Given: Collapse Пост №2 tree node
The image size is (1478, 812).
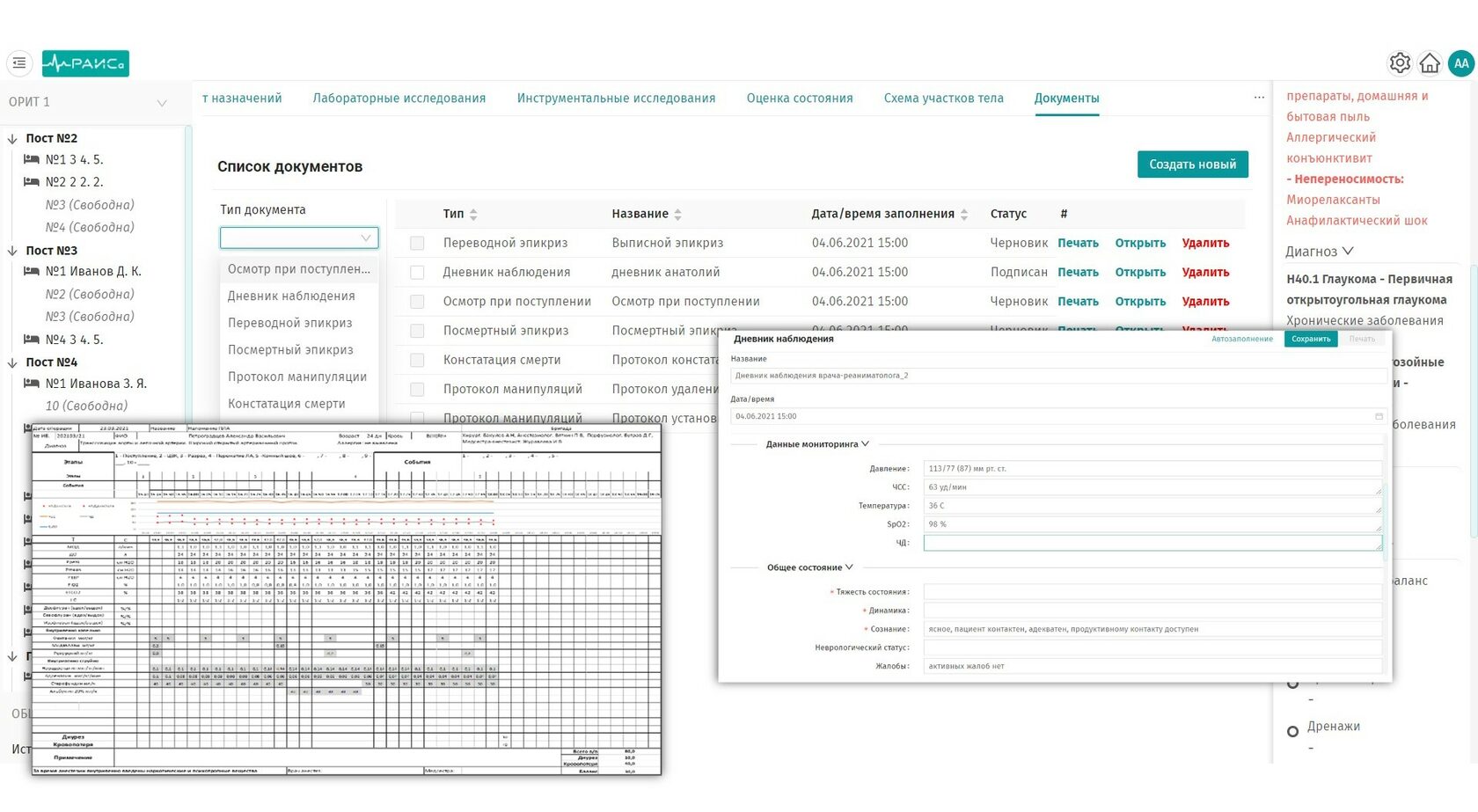Looking at the screenshot, I should 12,139.
